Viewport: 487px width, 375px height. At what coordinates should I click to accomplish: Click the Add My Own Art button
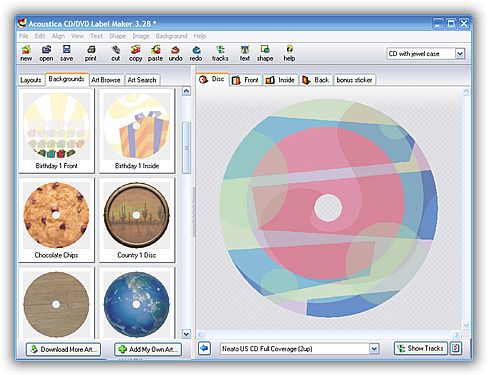point(148,349)
